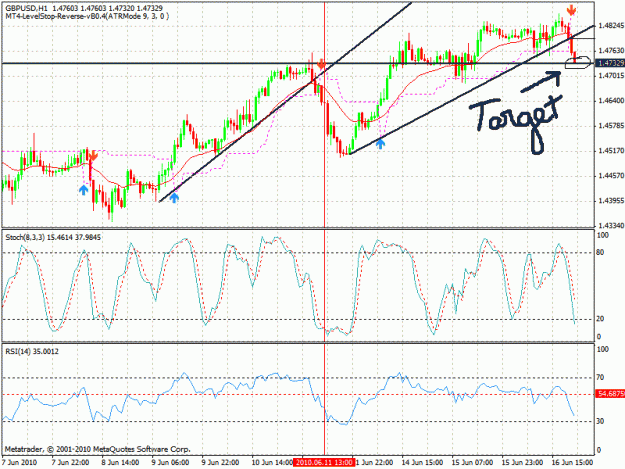Image resolution: width=625 pixels, height=469 pixels.
Task: Click the 1.45785 price scale label
Action: coord(610,126)
